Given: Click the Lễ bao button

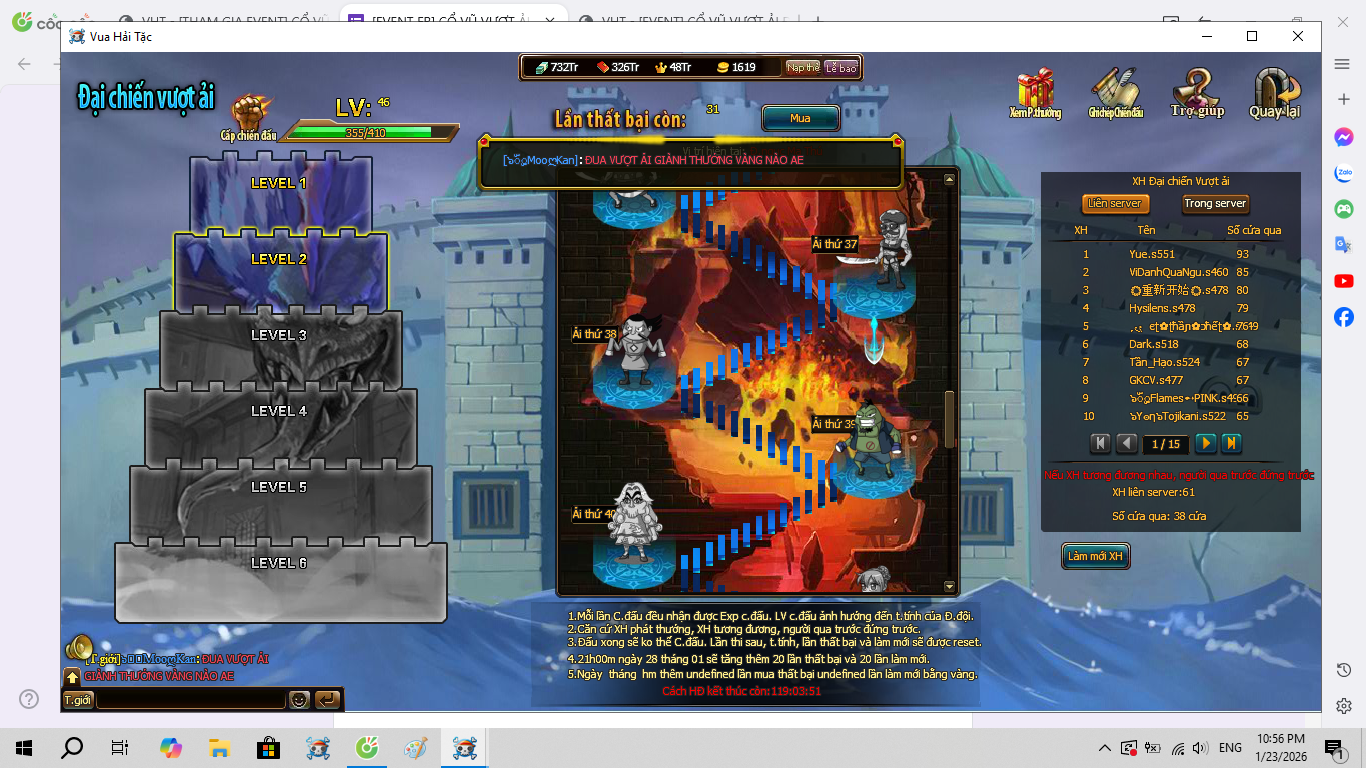Looking at the screenshot, I should point(841,68).
